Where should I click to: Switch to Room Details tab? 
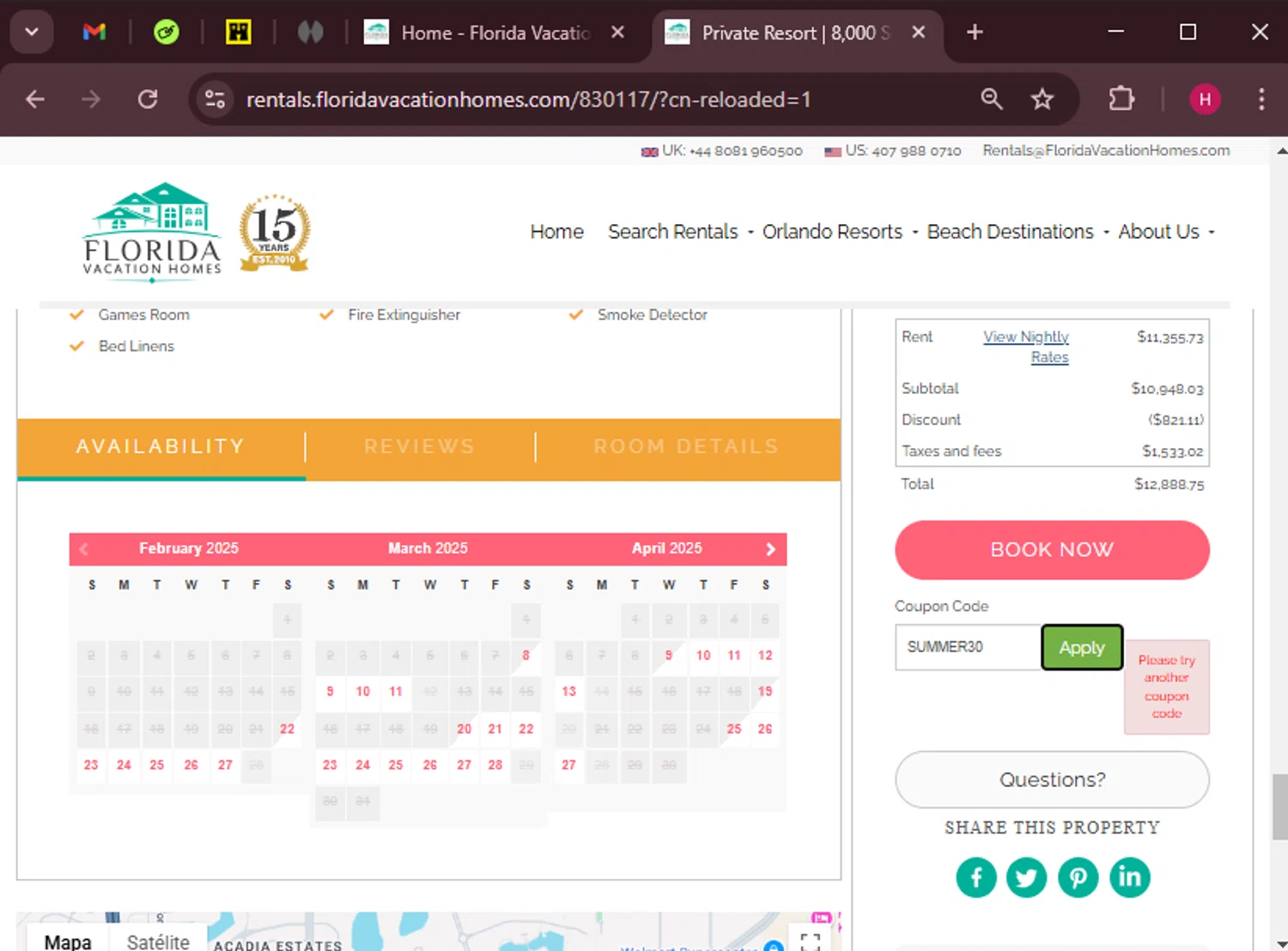click(686, 446)
